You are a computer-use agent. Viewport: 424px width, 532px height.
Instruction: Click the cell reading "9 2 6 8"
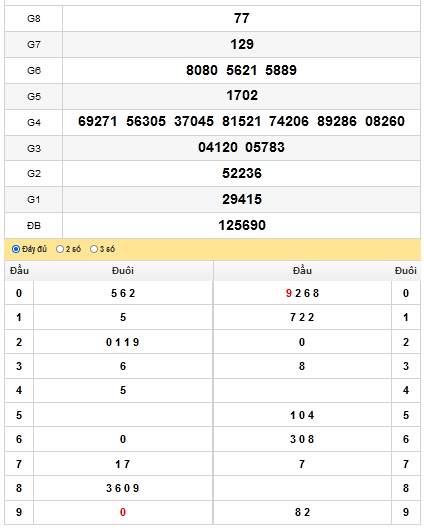pyautogui.click(x=302, y=293)
